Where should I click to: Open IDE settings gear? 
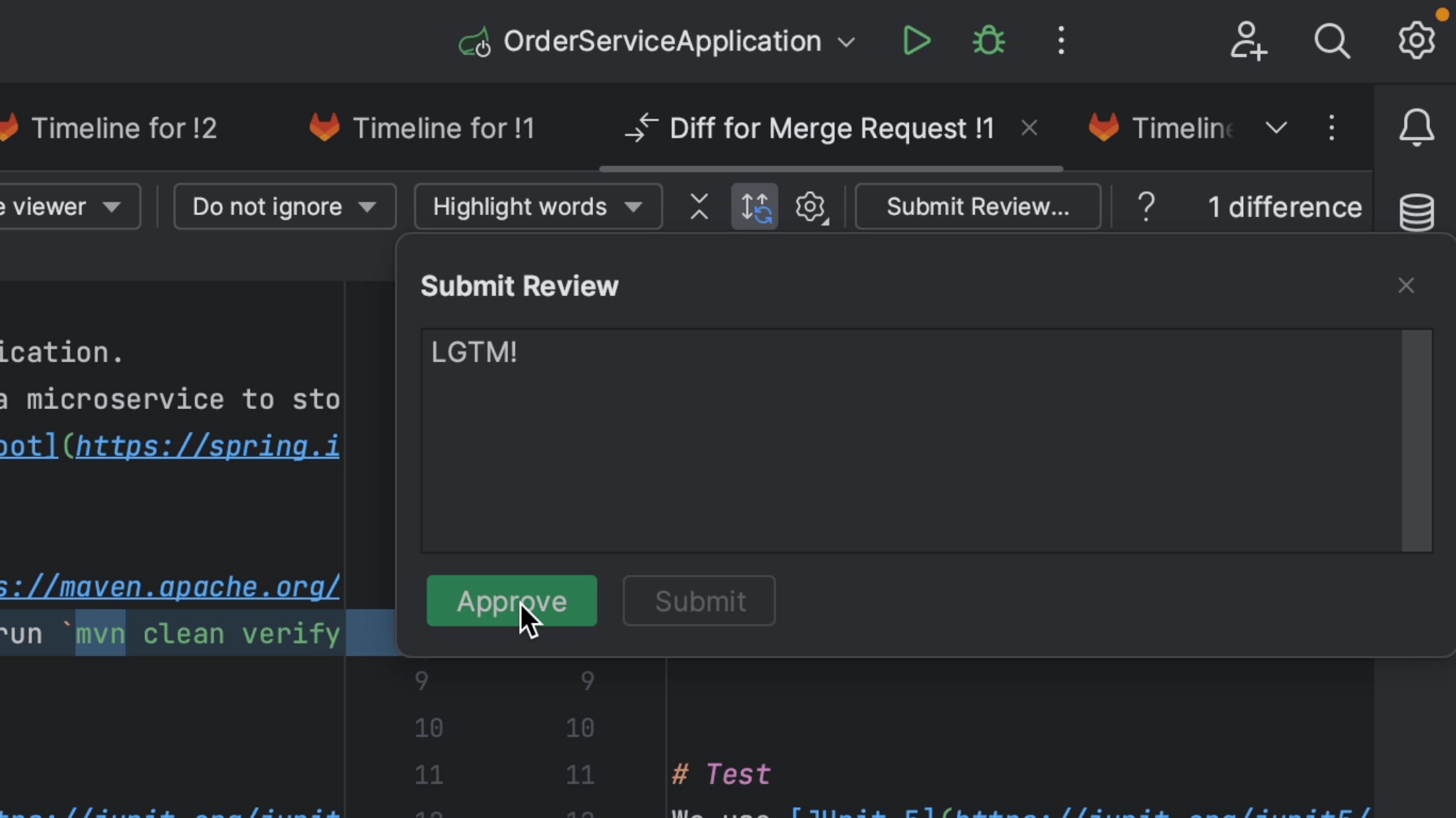[1416, 40]
